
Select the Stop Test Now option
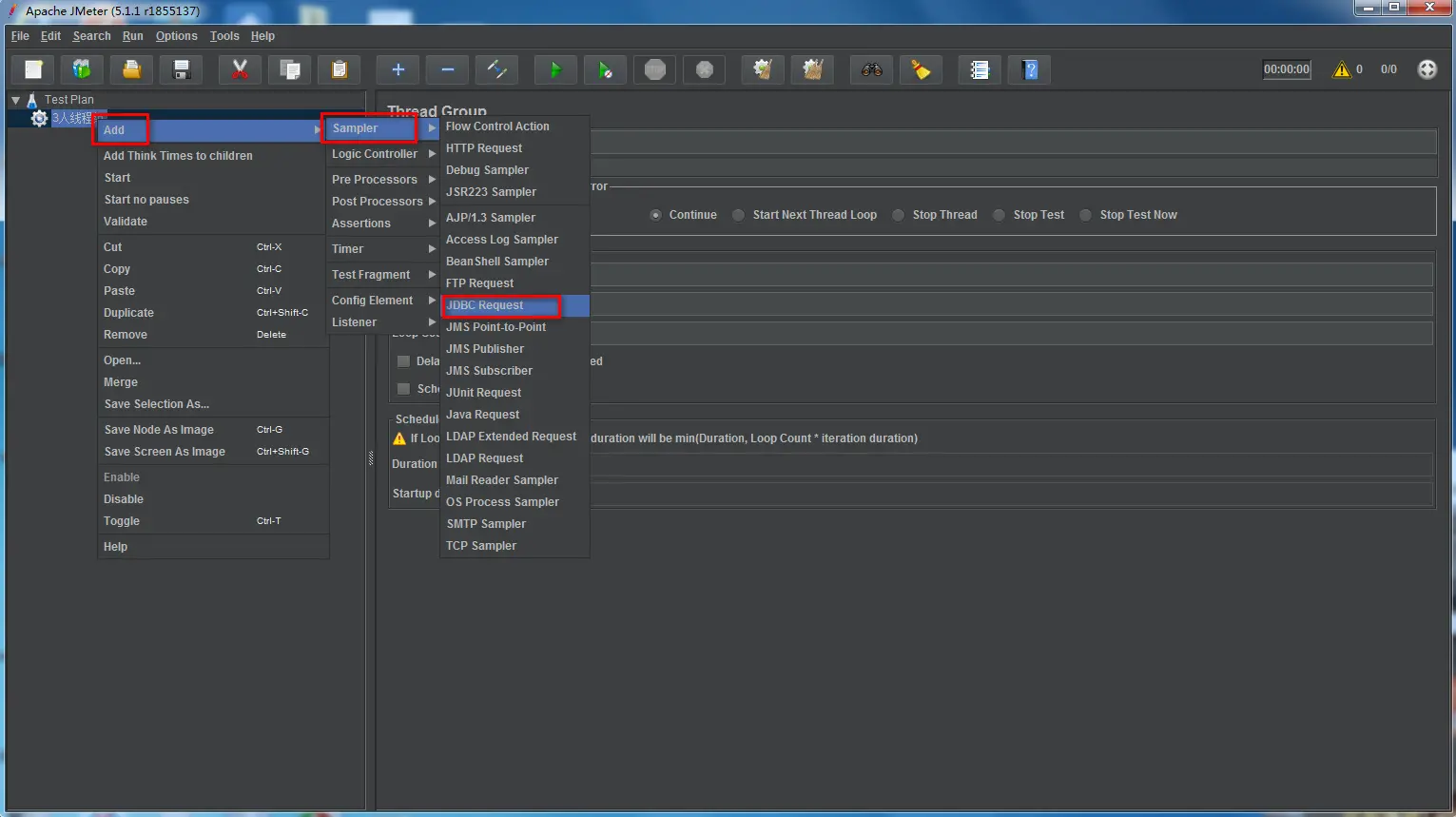[x=1085, y=215]
